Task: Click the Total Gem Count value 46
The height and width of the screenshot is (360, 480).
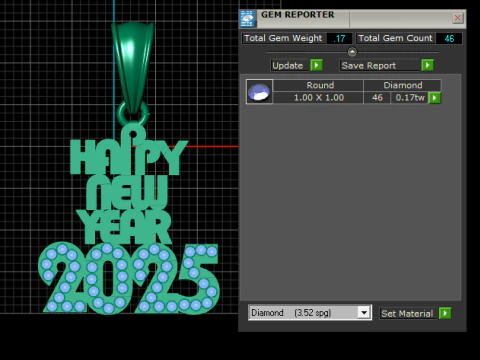Action: point(449,39)
